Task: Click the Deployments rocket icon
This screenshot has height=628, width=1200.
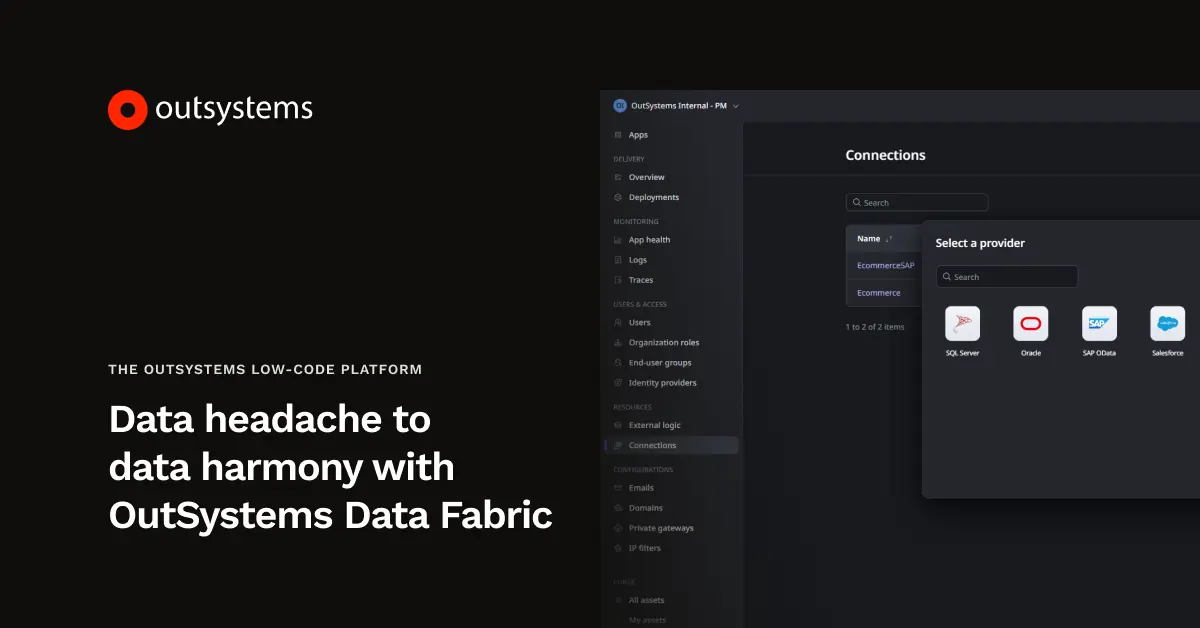Action: point(618,197)
